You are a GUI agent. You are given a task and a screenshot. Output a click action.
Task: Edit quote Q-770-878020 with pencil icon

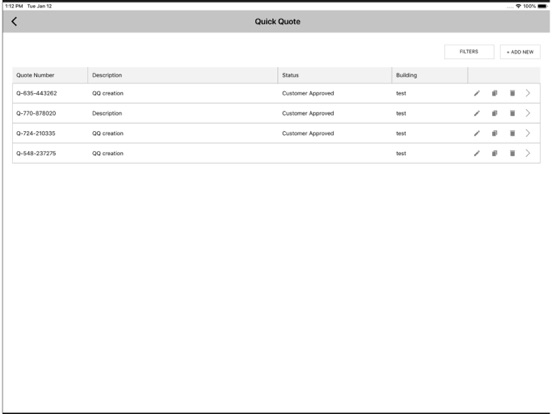(x=477, y=113)
